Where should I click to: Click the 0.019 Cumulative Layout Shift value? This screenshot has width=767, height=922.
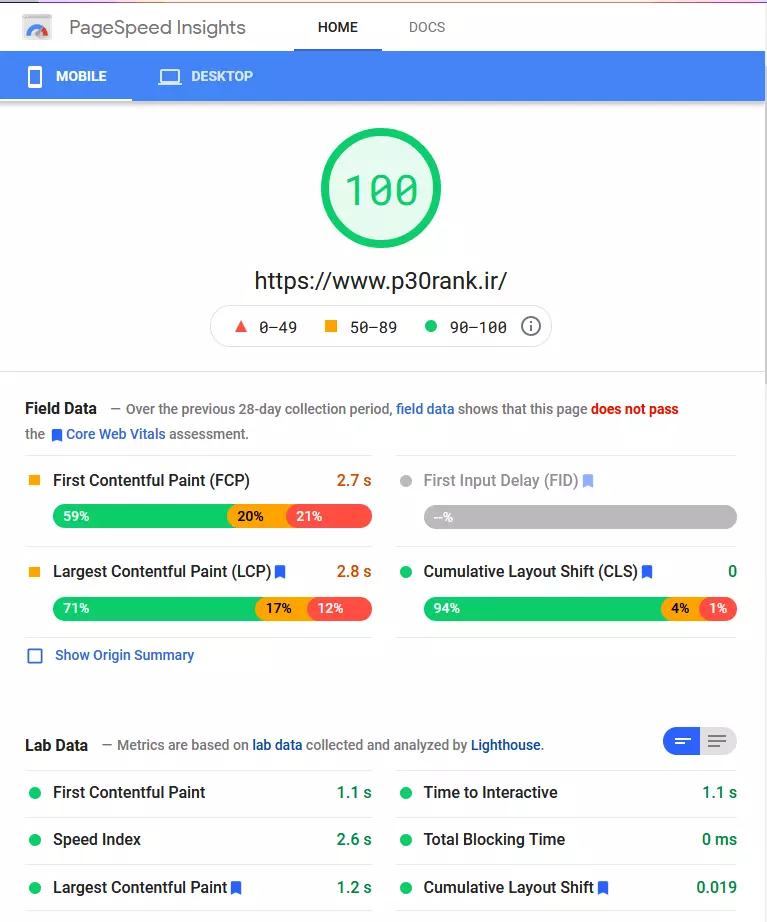pyautogui.click(x=716, y=887)
